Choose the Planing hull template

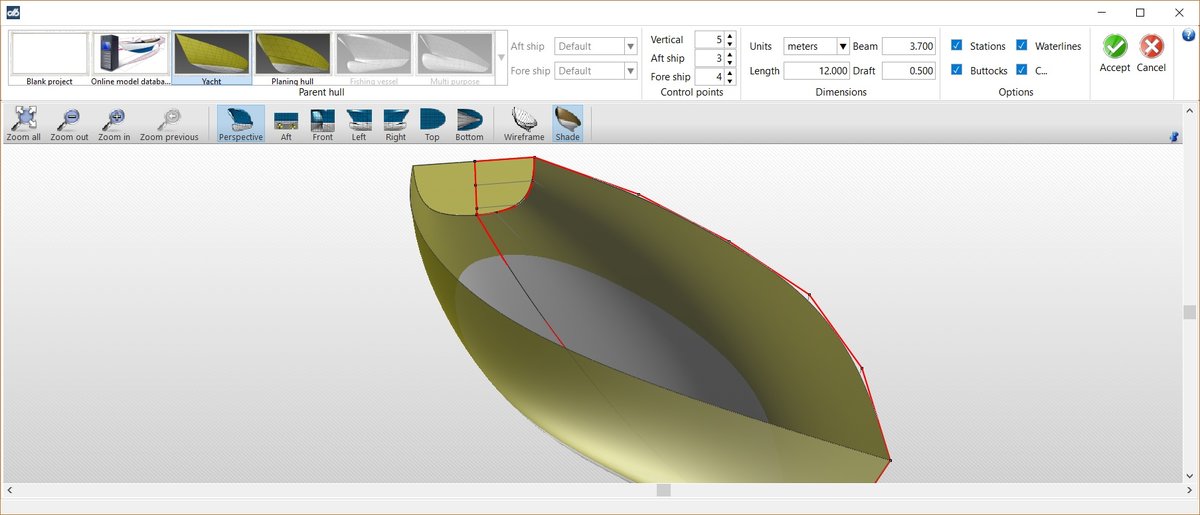pyautogui.click(x=293, y=57)
